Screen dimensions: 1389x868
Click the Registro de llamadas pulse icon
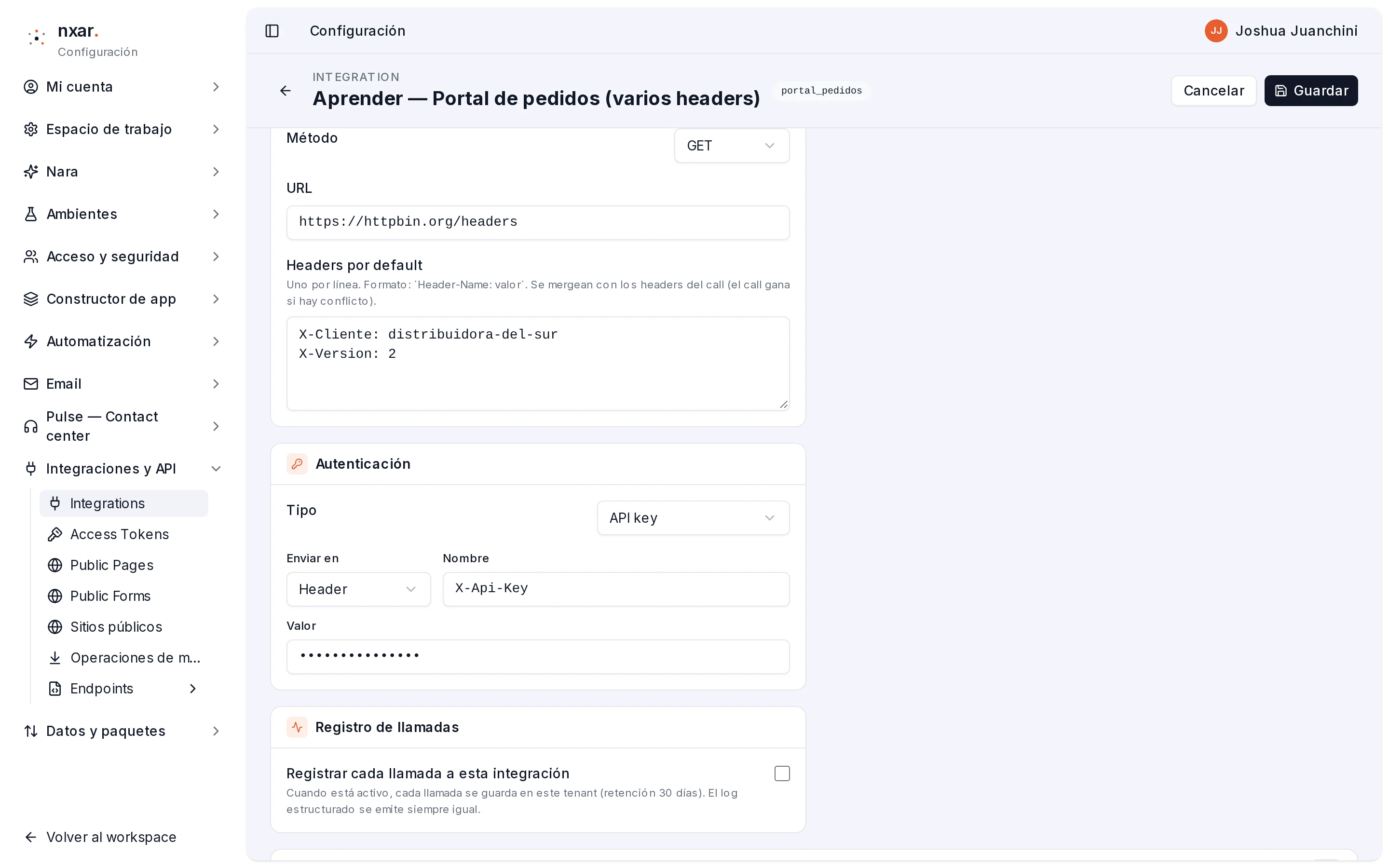297,727
